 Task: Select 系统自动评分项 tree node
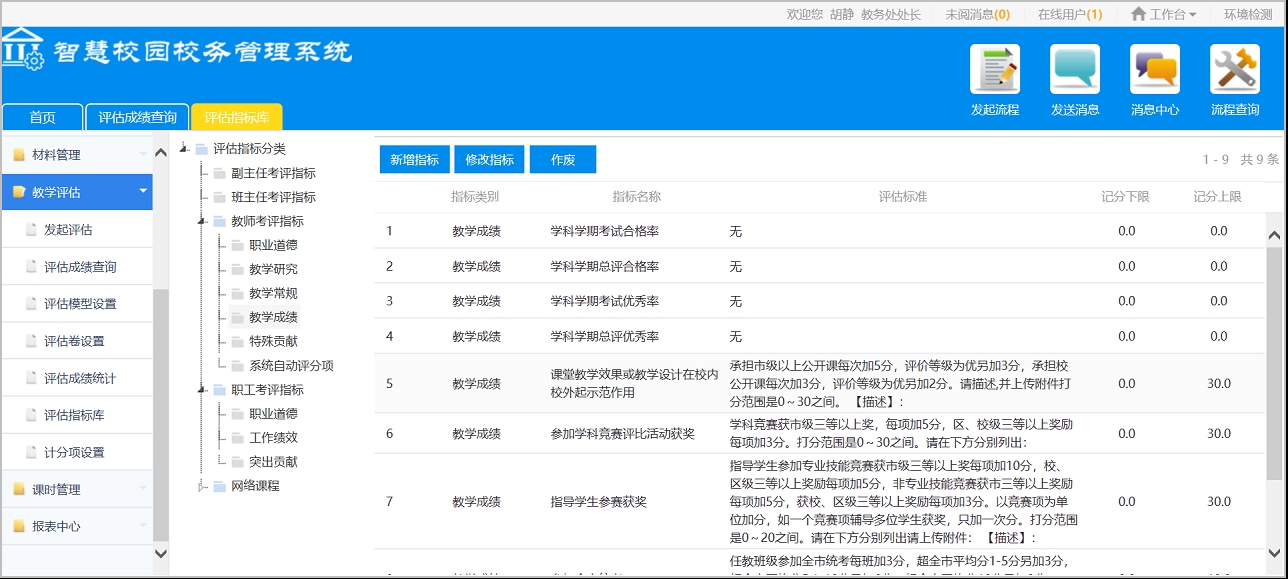coord(291,366)
